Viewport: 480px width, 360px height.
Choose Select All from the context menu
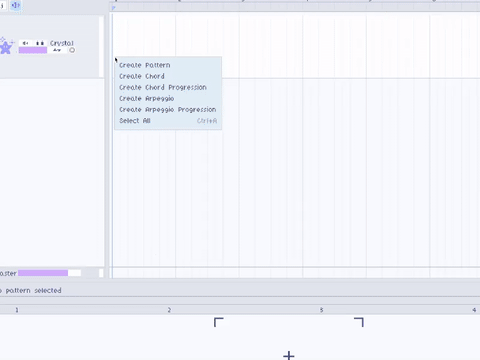(168, 121)
